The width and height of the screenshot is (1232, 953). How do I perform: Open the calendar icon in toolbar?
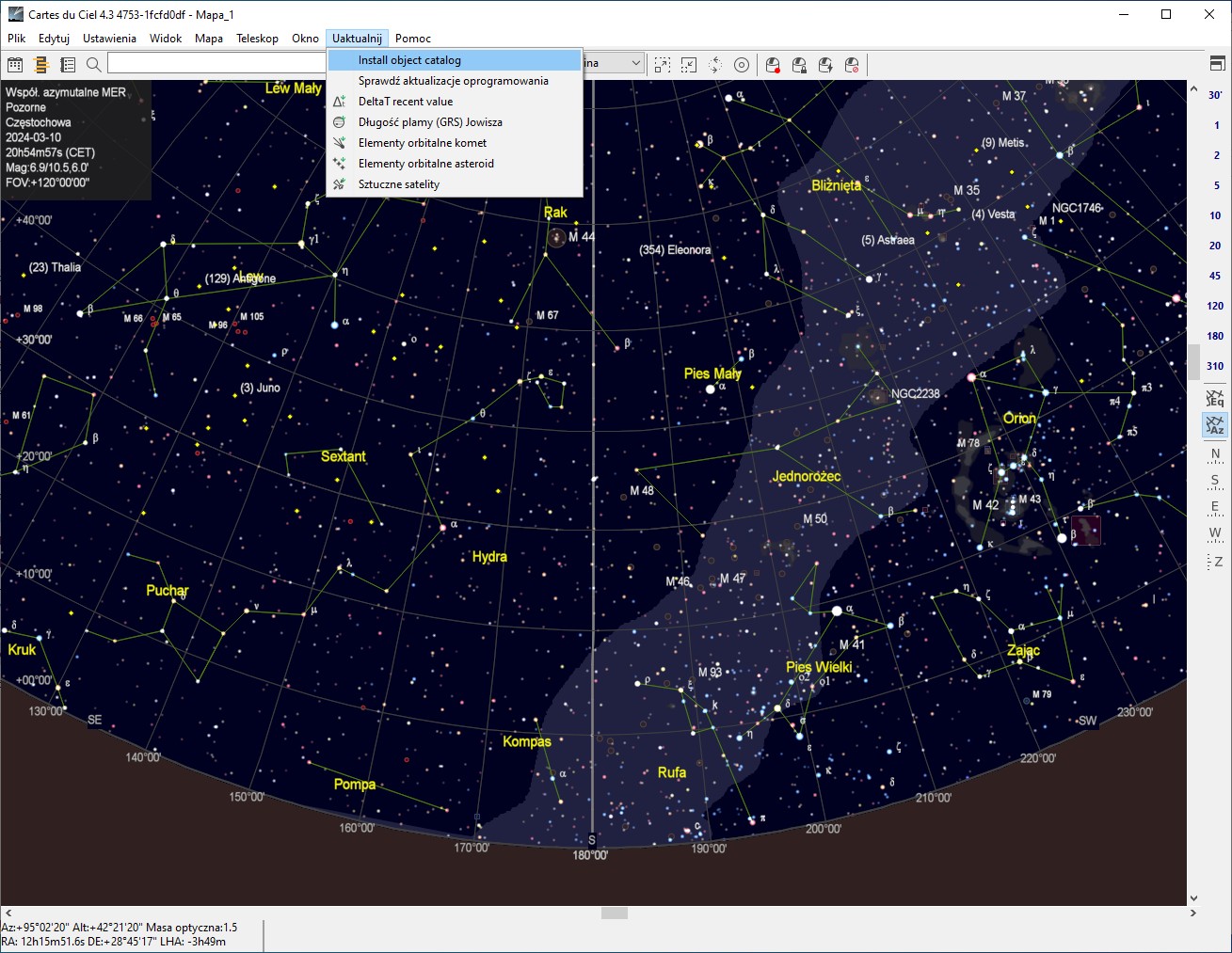coord(15,65)
